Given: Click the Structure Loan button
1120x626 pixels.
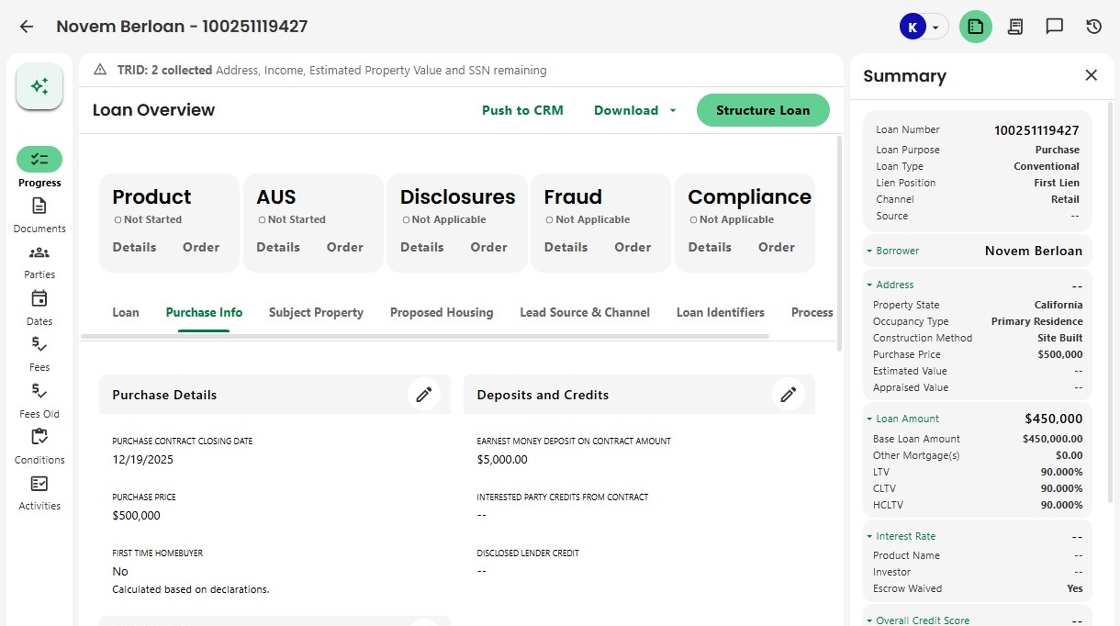Looking at the screenshot, I should [762, 110].
